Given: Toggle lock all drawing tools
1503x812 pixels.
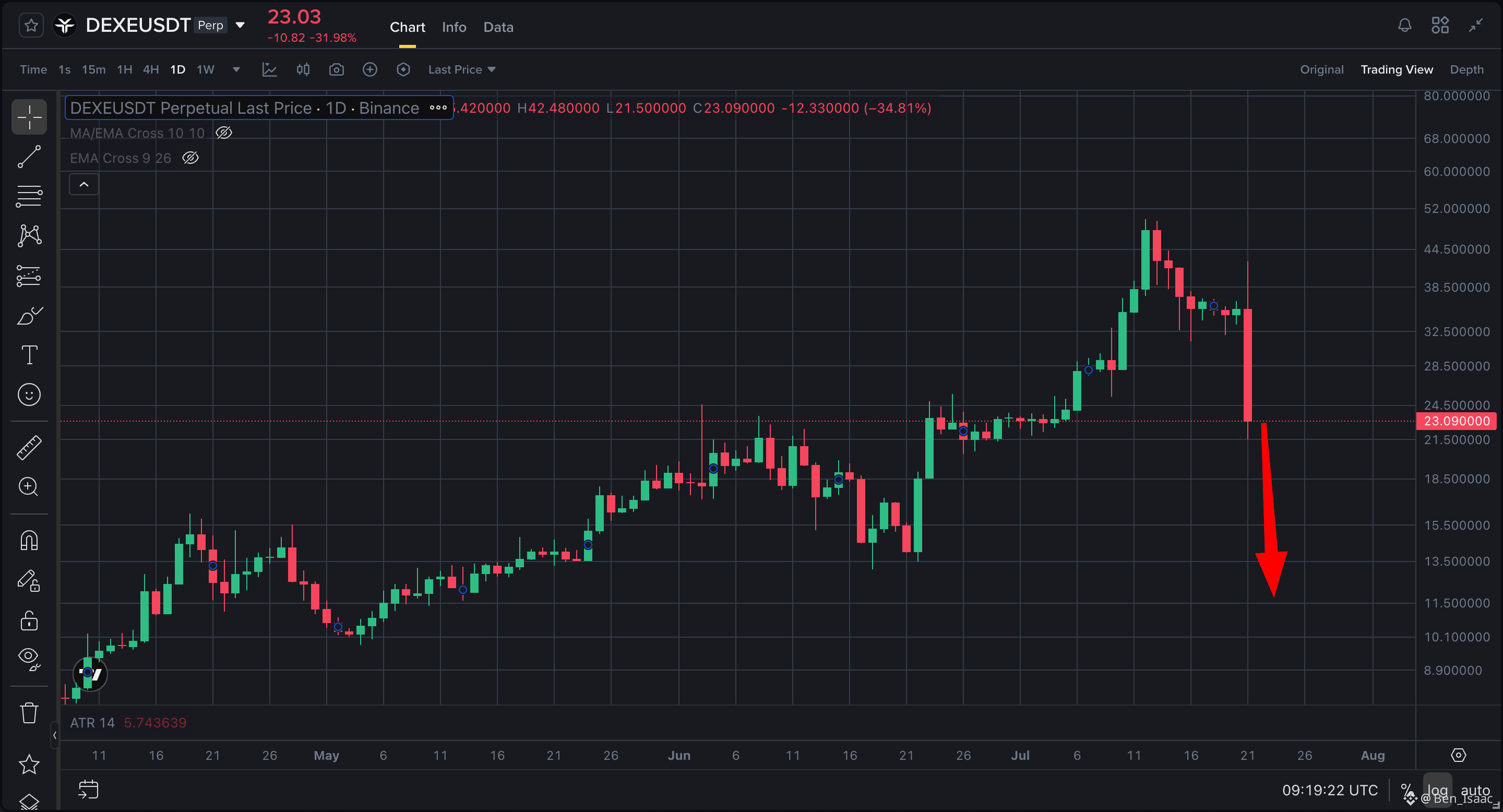Looking at the screenshot, I should pos(29,620).
